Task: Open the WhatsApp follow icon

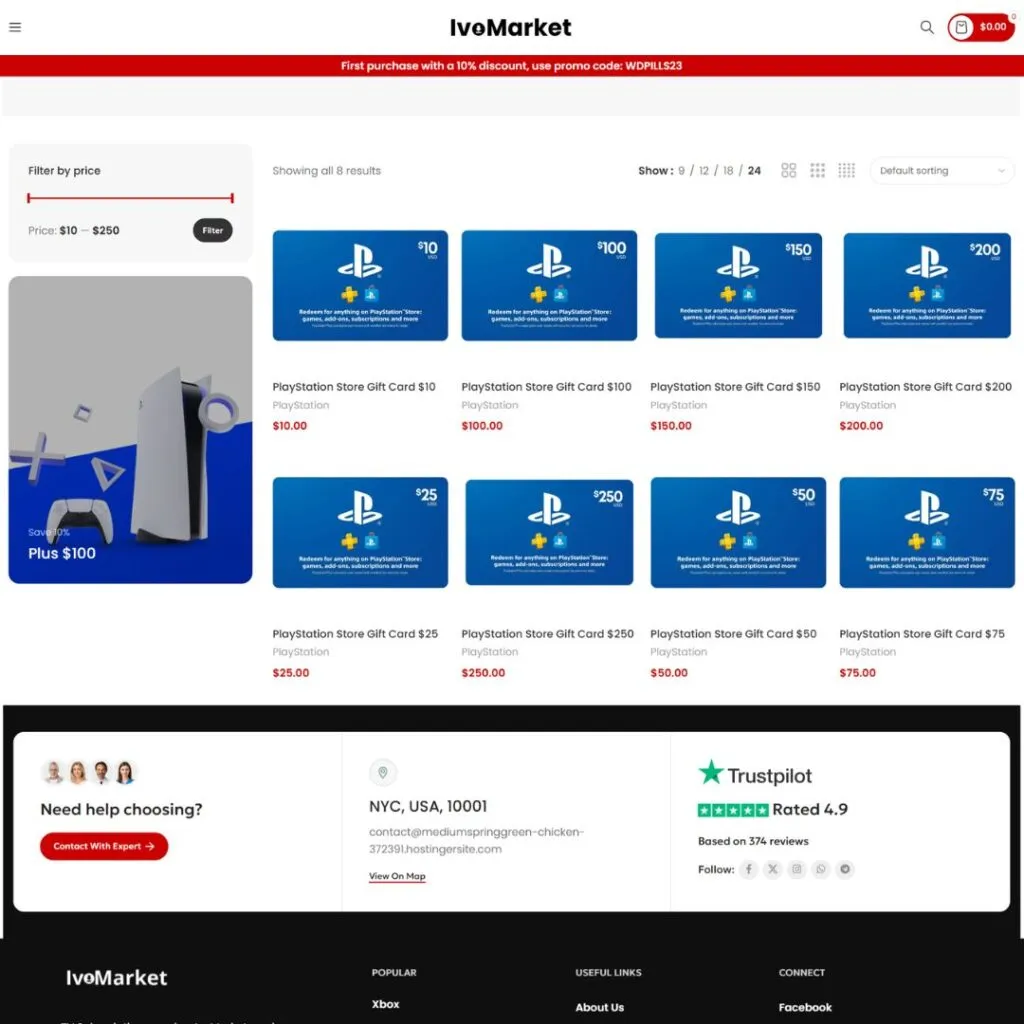Action: click(821, 870)
